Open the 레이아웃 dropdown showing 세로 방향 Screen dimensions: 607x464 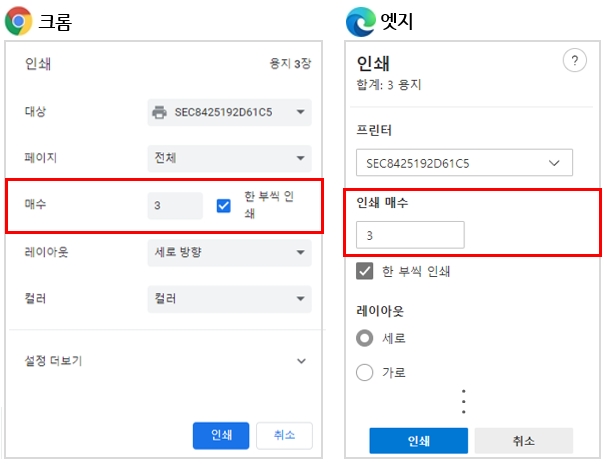229,252
